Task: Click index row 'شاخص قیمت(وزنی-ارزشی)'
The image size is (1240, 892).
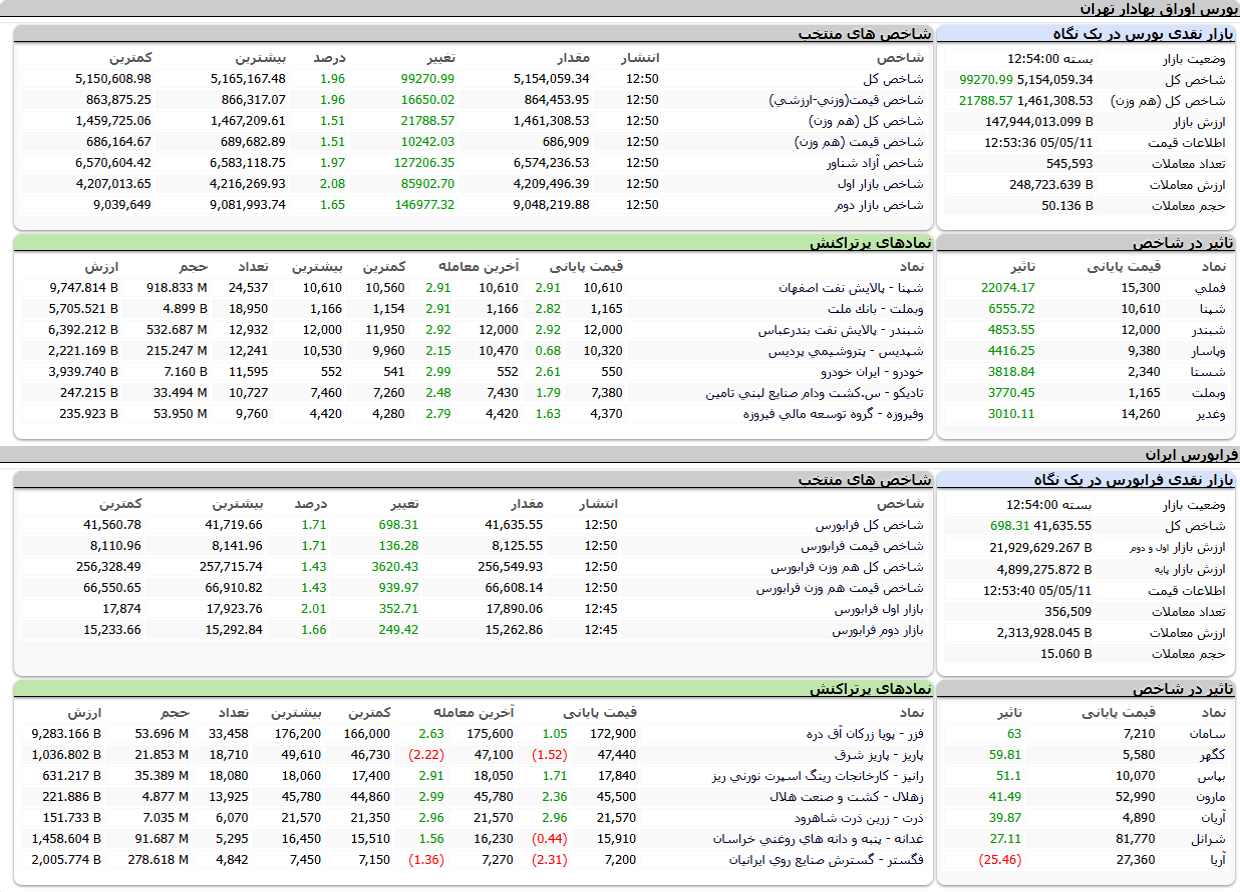Action: (847, 100)
